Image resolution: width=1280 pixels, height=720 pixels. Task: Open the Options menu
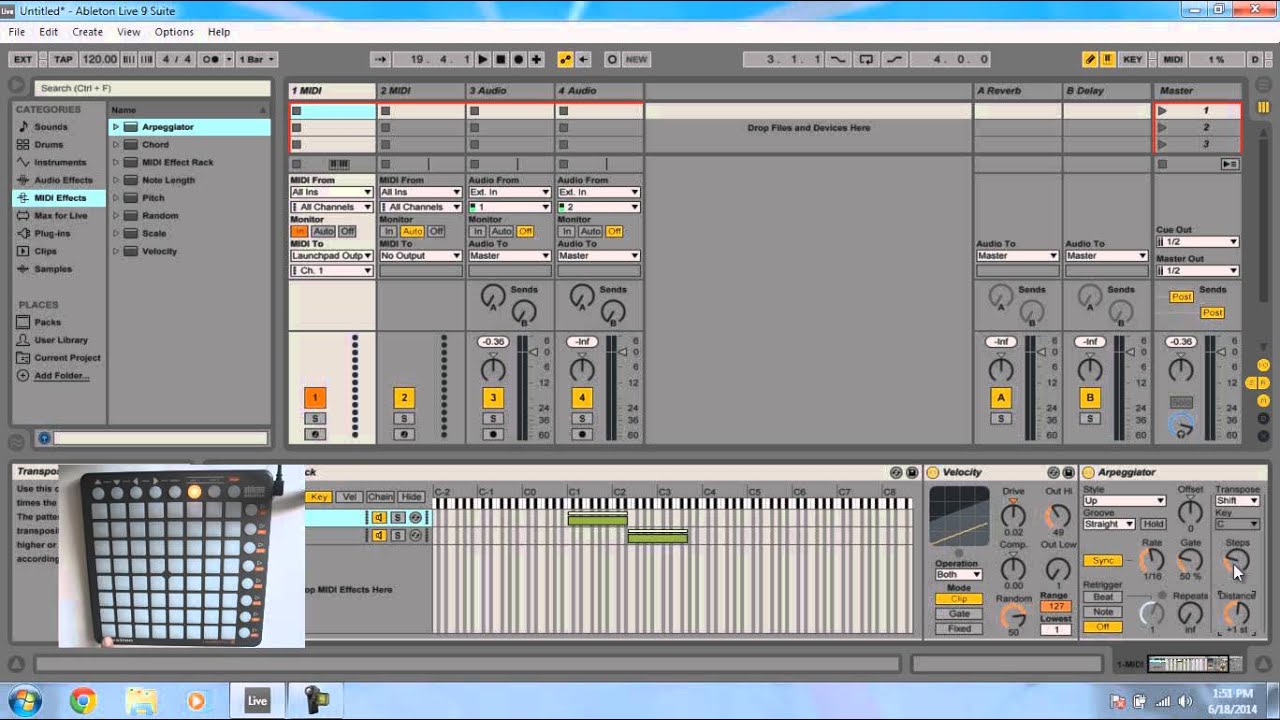(x=174, y=32)
